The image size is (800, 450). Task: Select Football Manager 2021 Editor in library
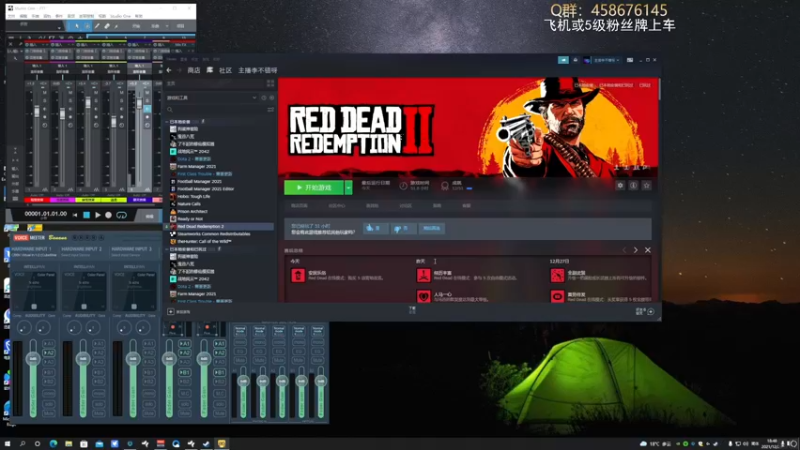click(x=206, y=189)
